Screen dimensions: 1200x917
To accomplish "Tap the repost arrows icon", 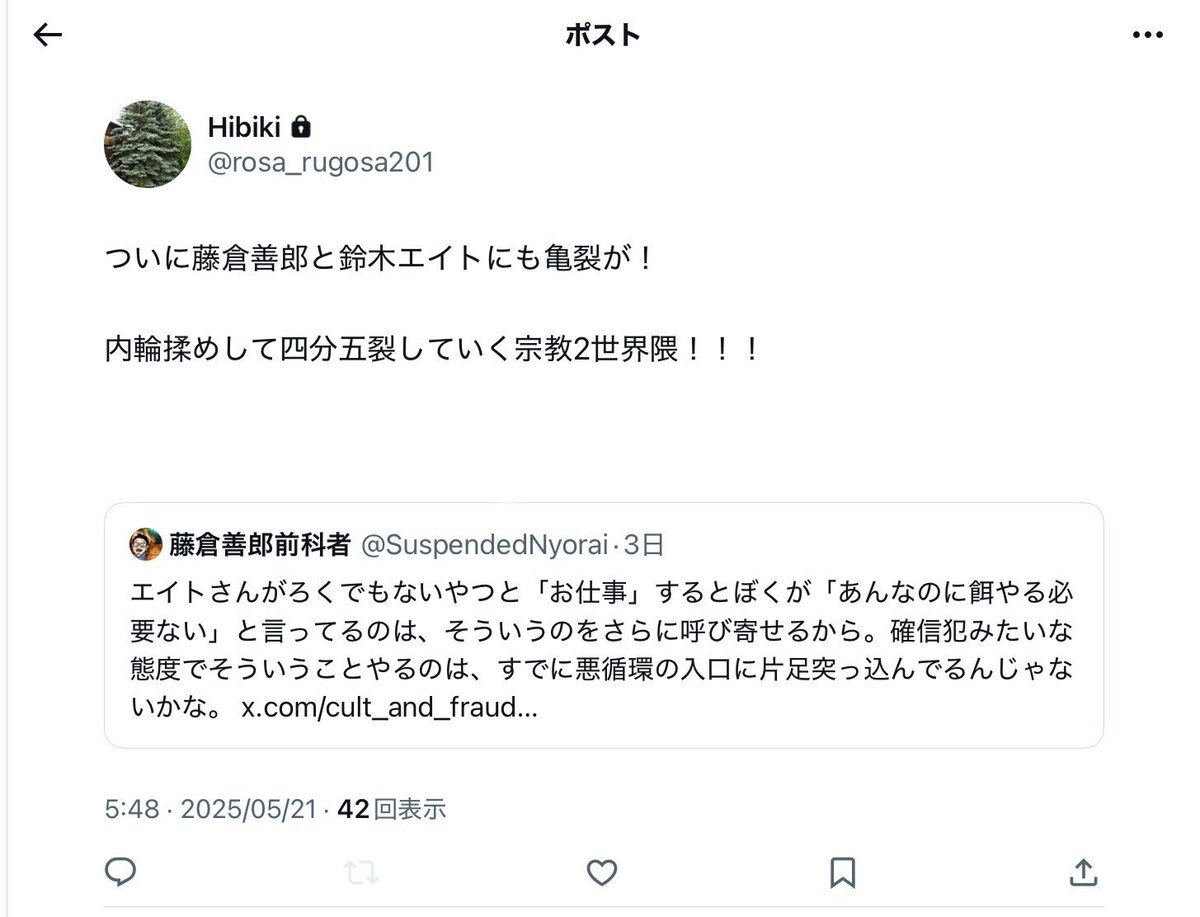I will click(x=361, y=872).
